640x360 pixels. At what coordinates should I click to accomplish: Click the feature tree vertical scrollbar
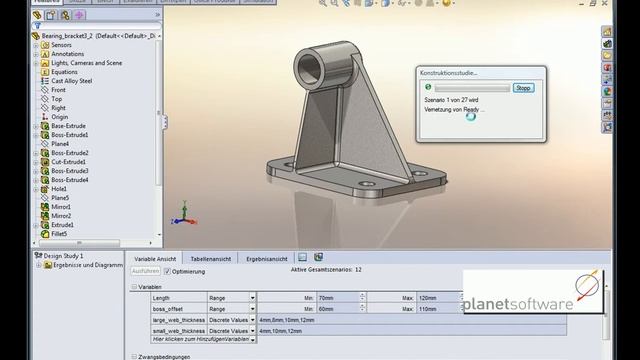(159, 113)
